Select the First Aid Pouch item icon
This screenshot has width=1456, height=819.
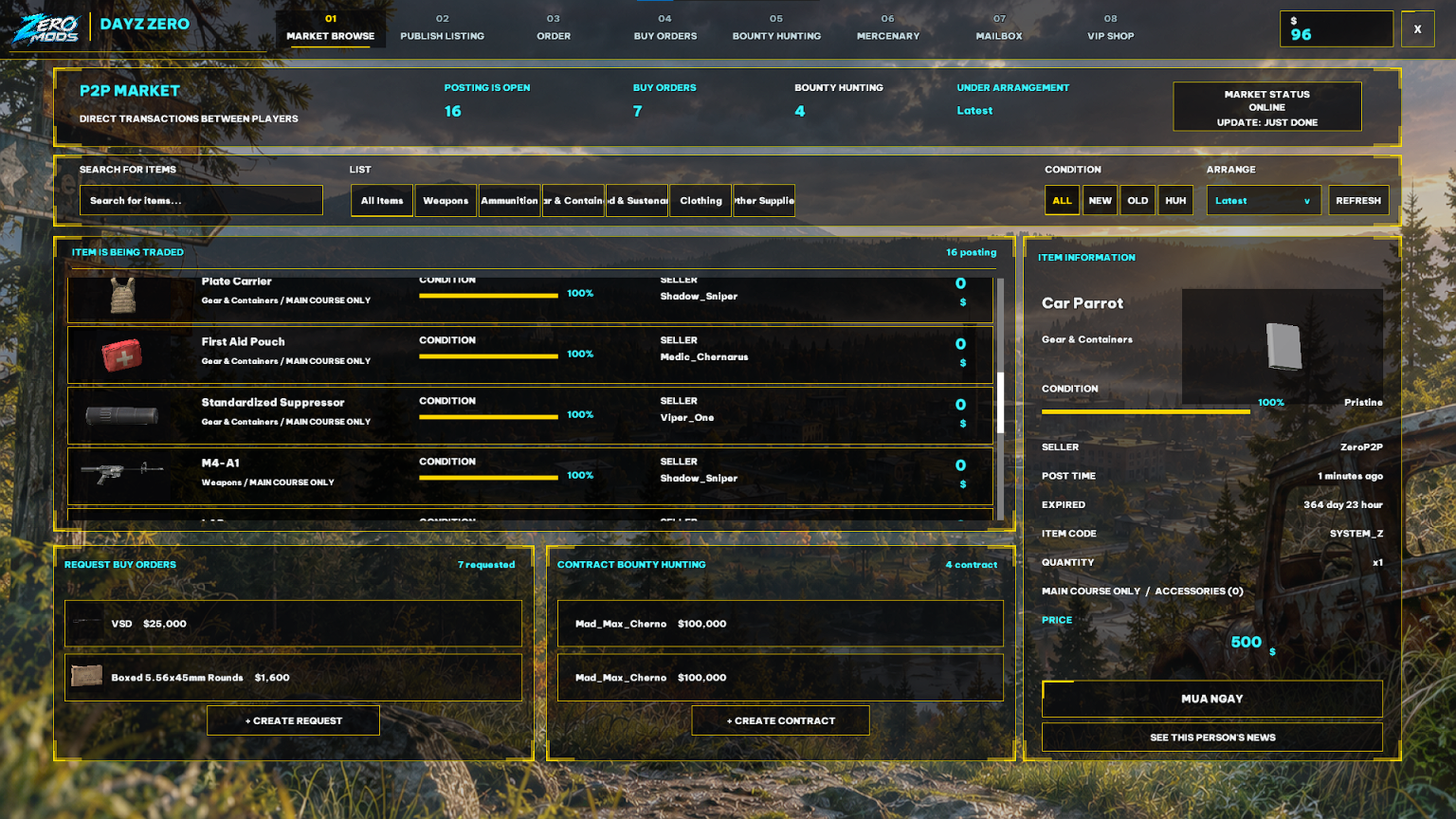pyautogui.click(x=122, y=355)
